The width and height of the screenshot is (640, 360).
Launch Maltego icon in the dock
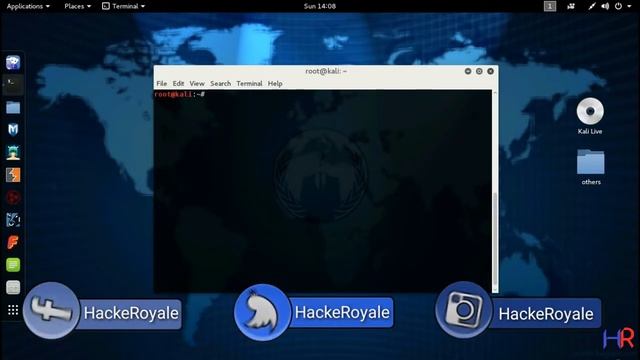13,220
